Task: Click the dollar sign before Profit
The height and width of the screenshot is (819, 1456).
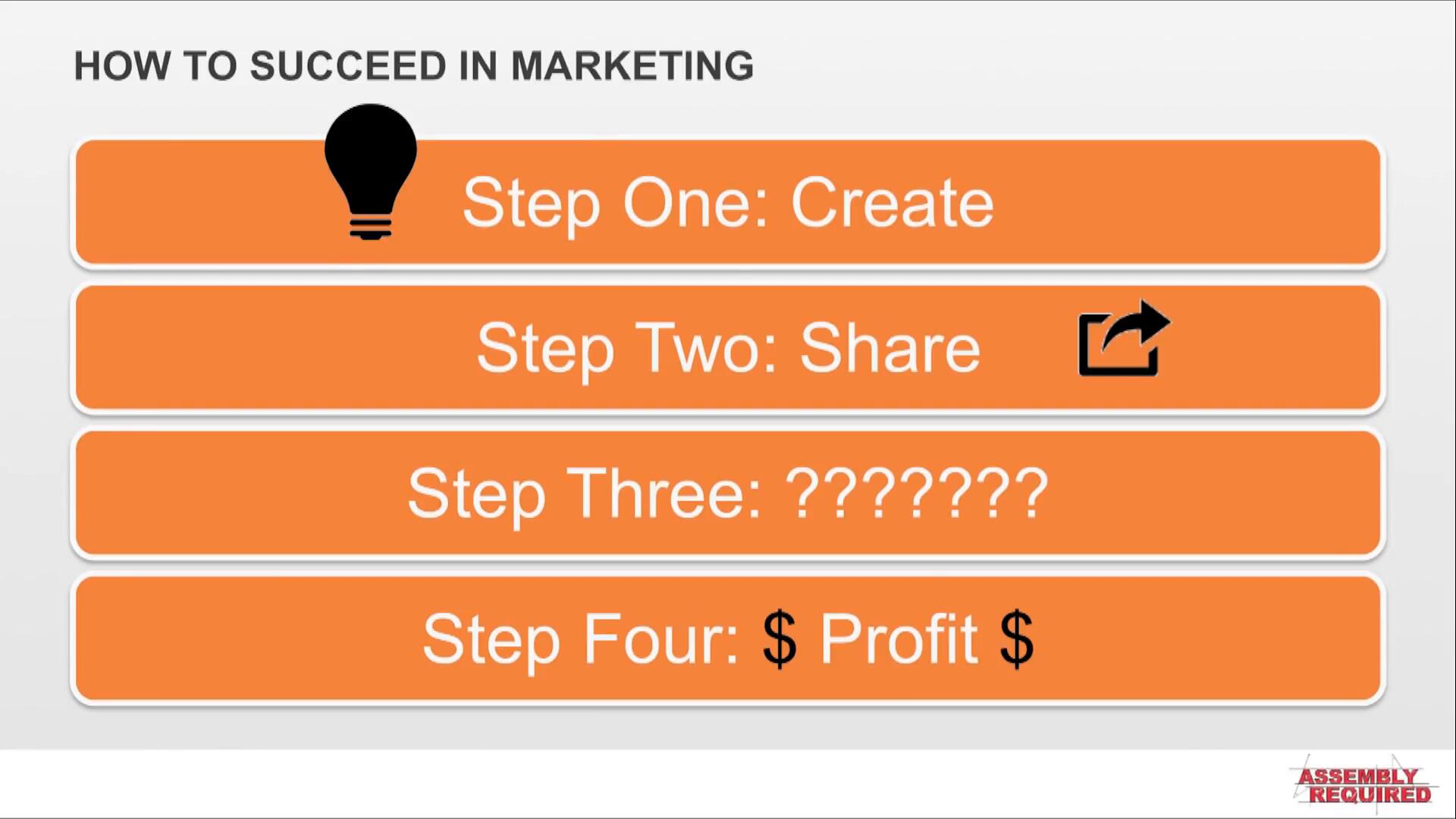Action: click(780, 639)
